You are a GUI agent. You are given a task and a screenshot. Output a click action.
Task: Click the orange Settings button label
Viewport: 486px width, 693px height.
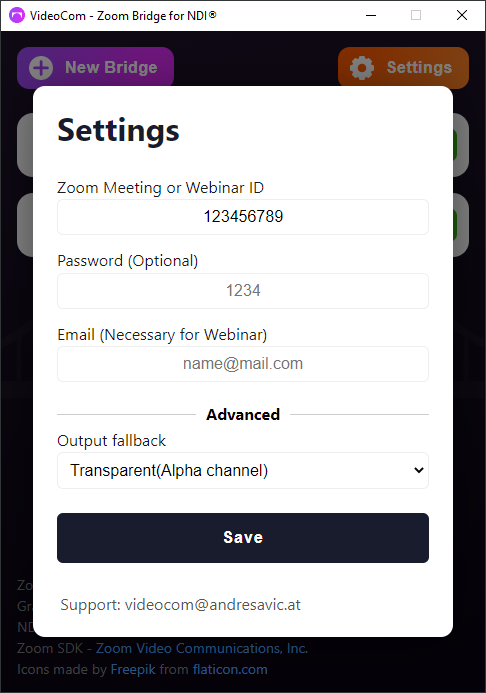(x=419, y=67)
